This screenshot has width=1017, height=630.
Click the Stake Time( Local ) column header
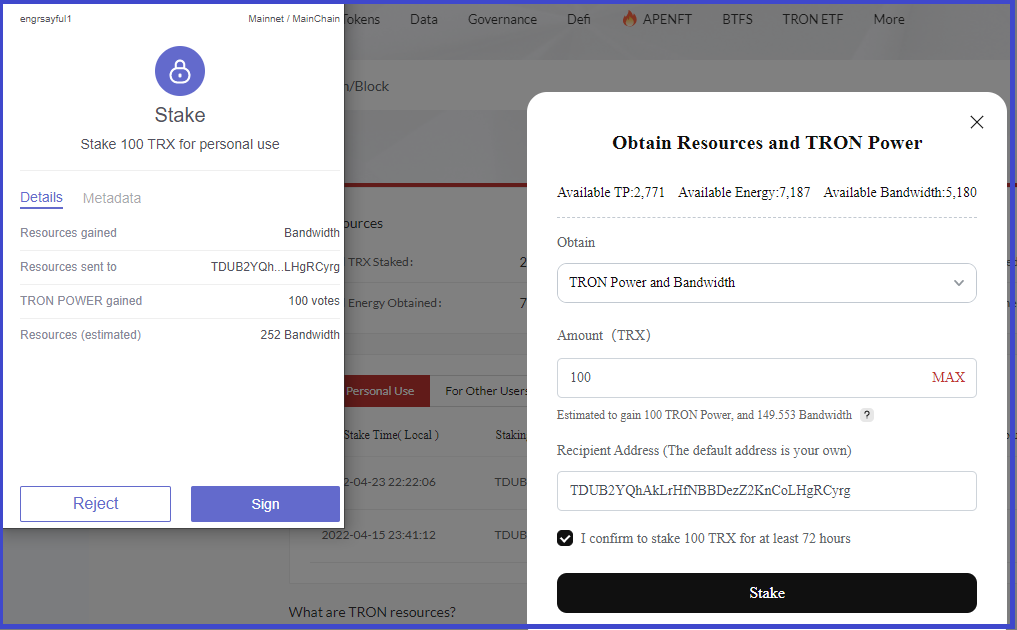[x=391, y=435]
